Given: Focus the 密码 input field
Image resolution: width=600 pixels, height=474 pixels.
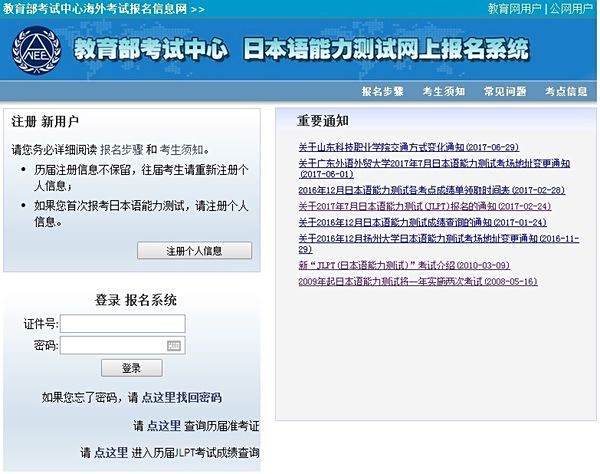Looking at the screenshot, I should 123,345.
